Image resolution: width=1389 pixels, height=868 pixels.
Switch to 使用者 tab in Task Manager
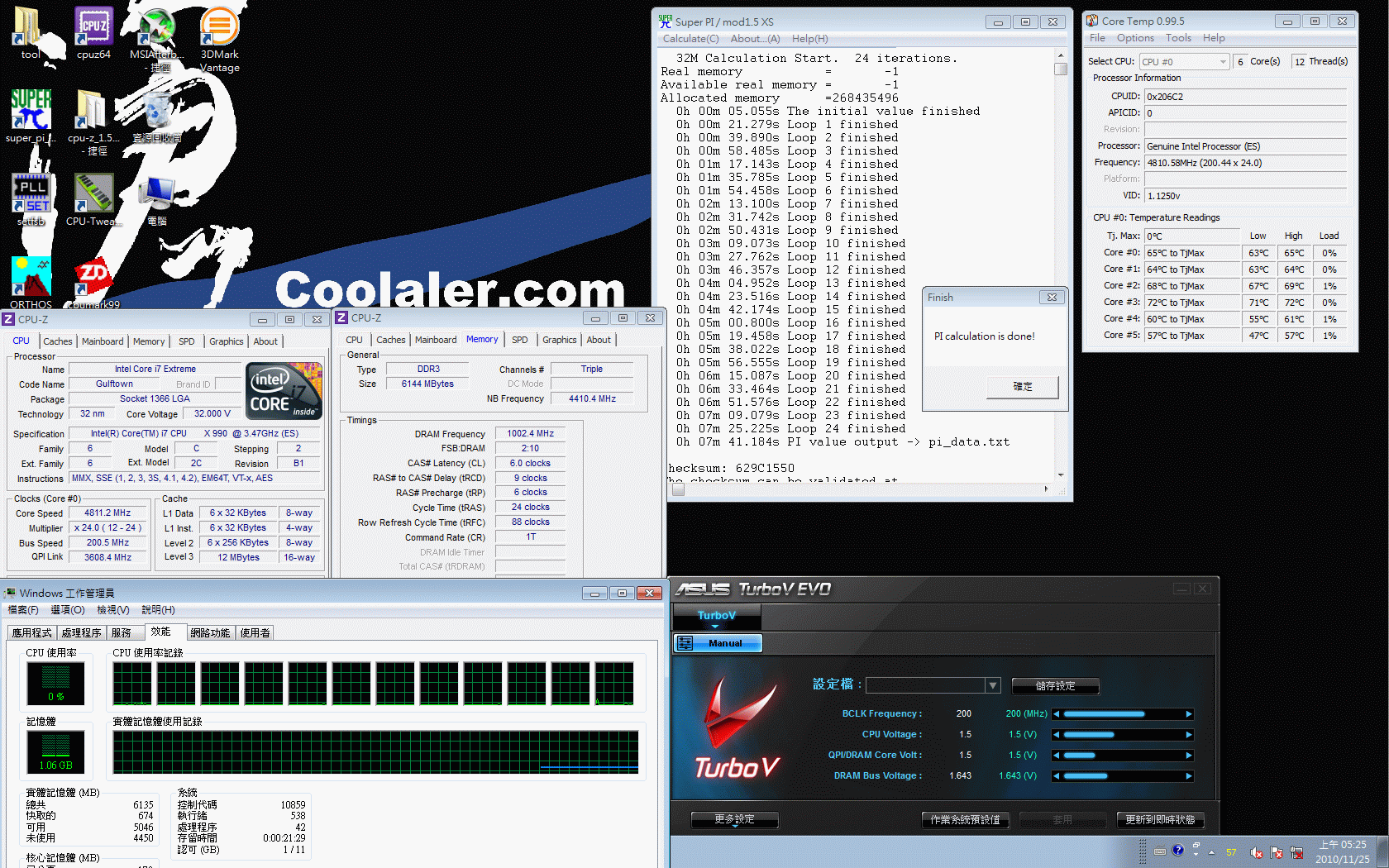pos(255,632)
